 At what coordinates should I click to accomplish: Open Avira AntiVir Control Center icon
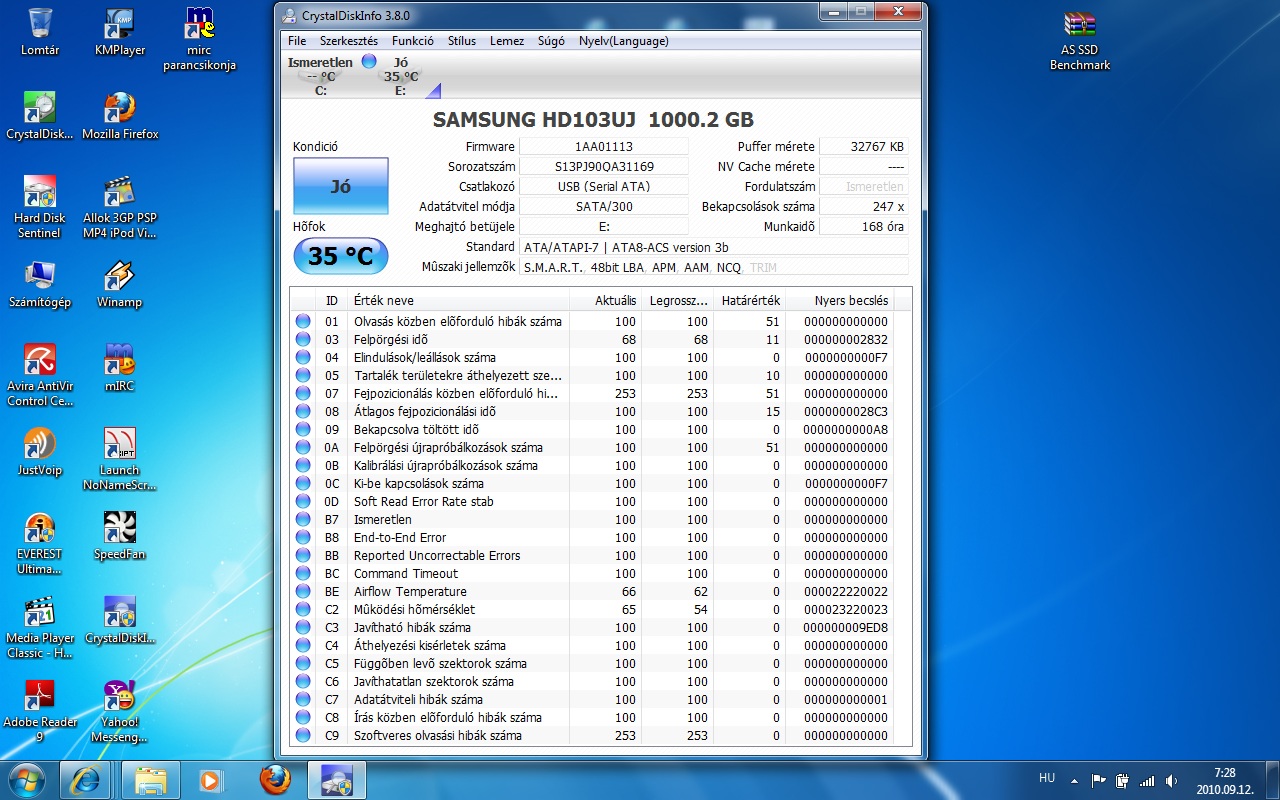click(x=40, y=375)
